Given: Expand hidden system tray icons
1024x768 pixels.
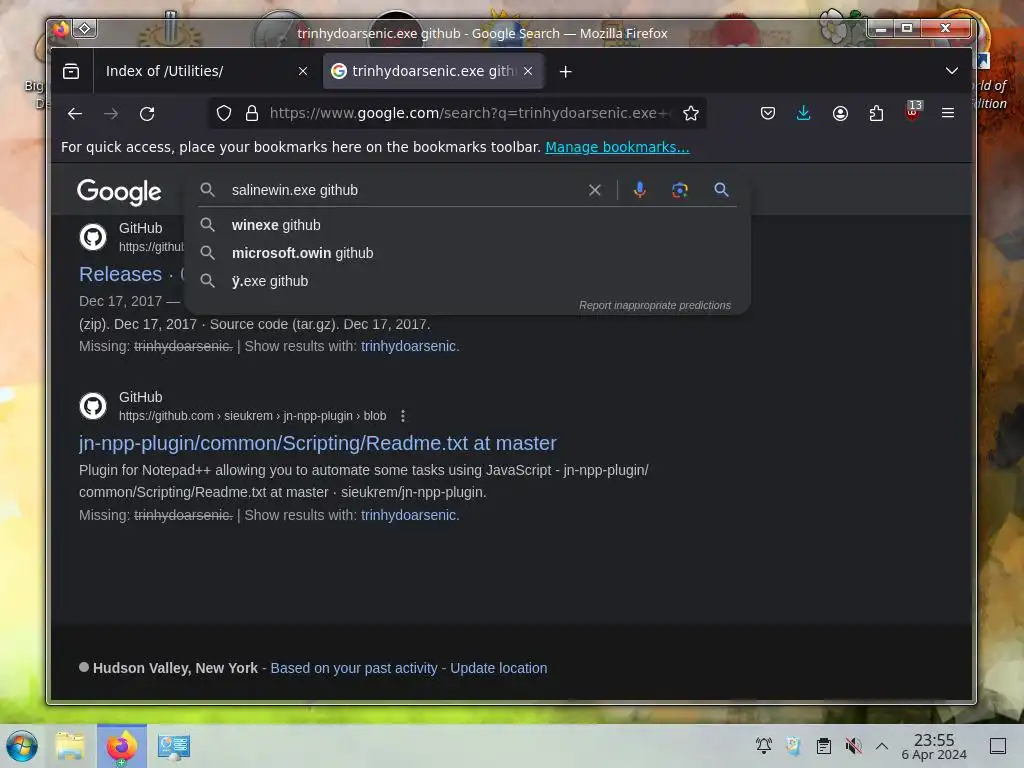Looking at the screenshot, I should [x=882, y=746].
